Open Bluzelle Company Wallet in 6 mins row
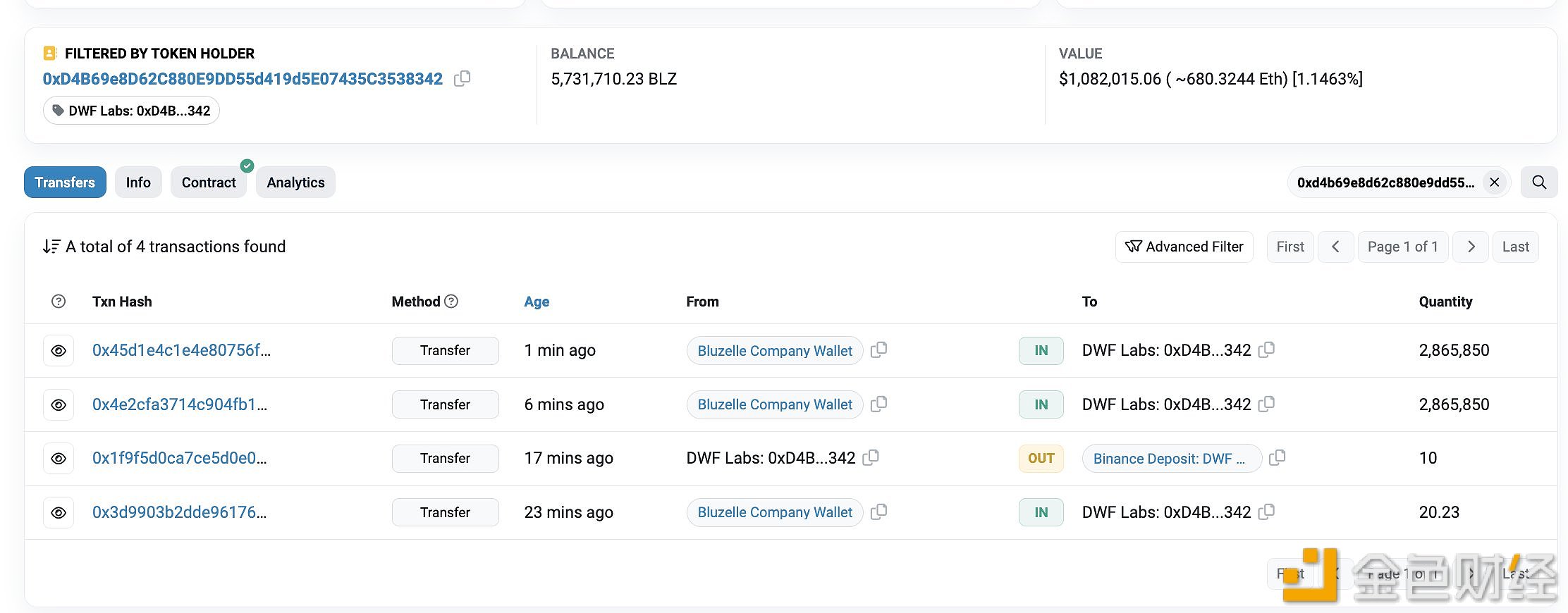This screenshot has height=613, width=1568. [x=775, y=404]
